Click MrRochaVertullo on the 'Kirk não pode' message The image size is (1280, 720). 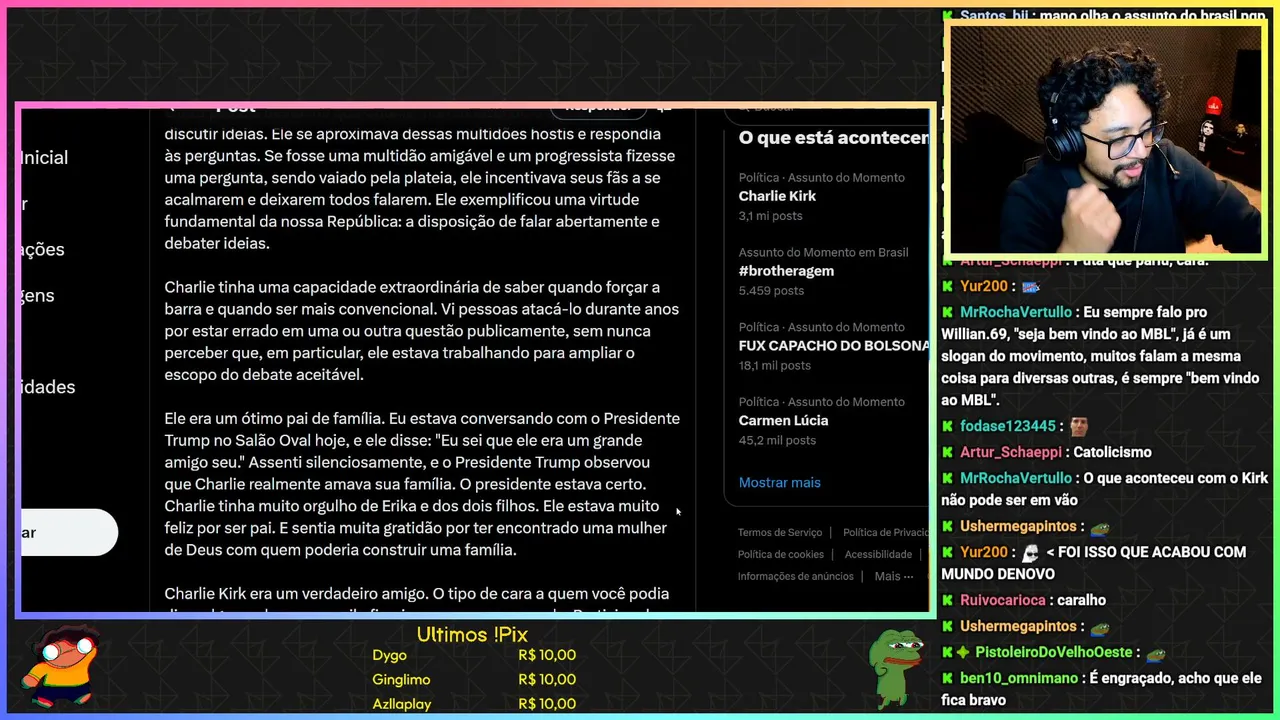1015,478
